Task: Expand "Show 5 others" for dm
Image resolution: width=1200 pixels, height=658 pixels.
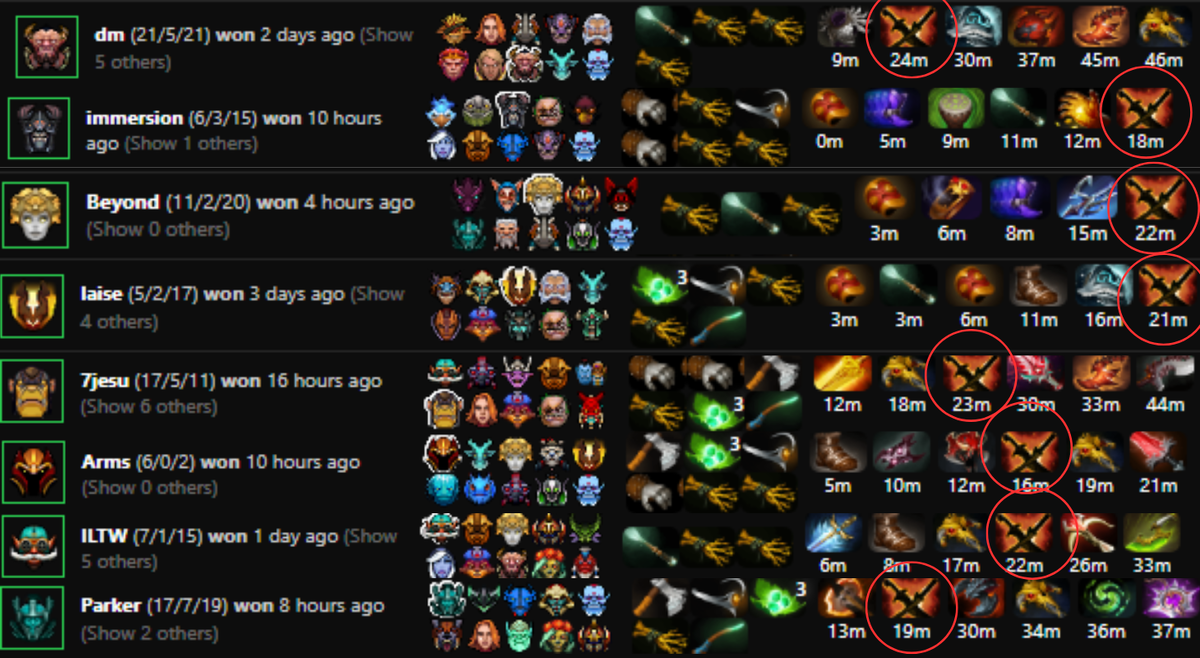Action: pos(254,48)
